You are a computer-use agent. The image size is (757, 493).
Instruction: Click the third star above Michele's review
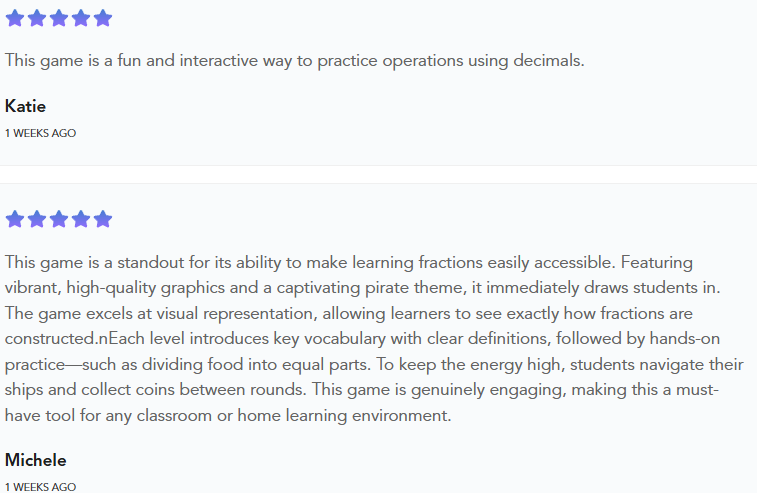59,219
